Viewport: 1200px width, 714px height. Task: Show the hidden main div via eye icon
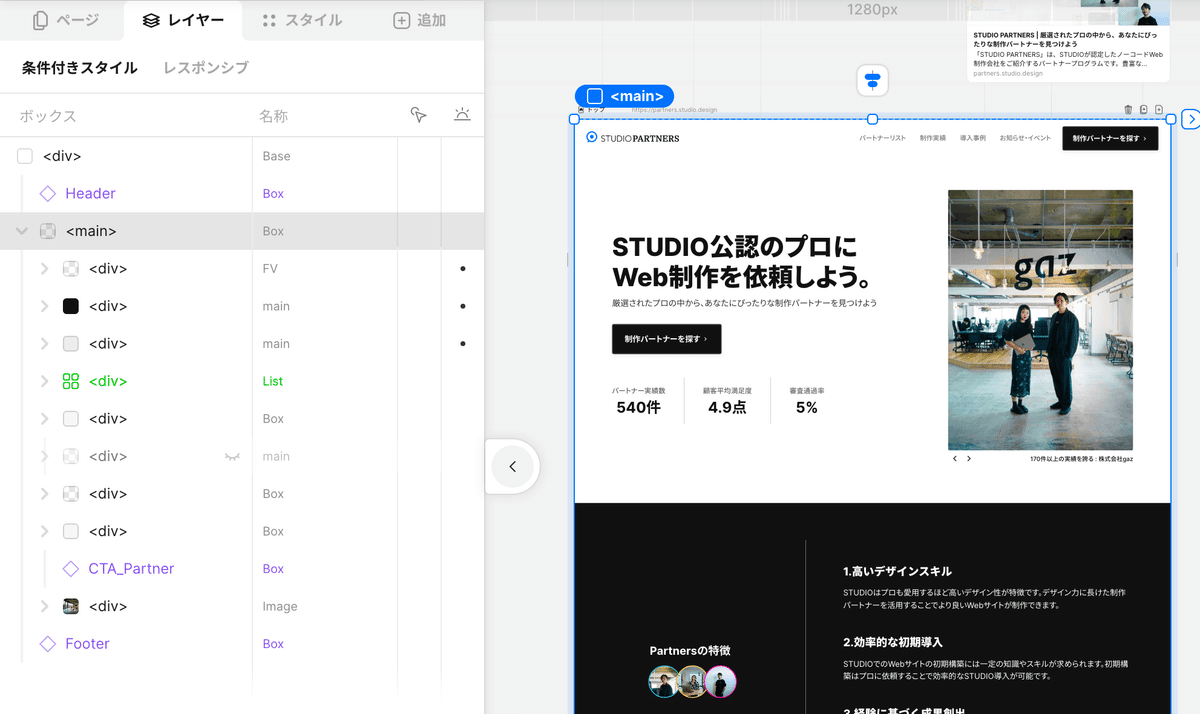click(233, 456)
